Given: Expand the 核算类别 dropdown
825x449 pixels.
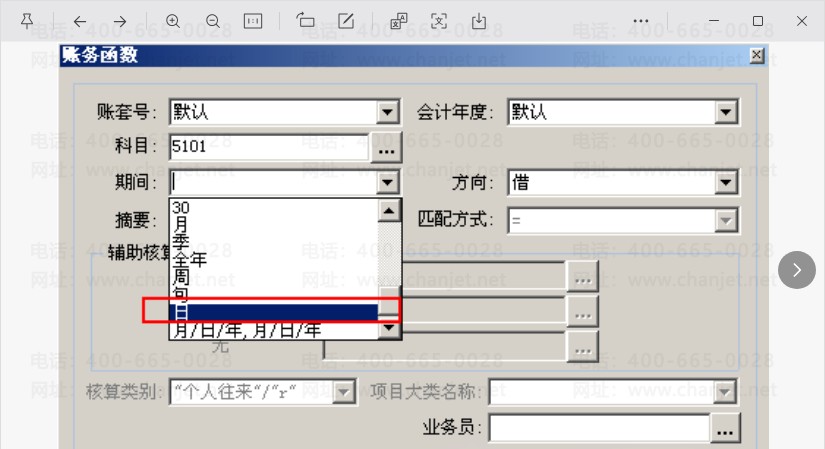Looking at the screenshot, I should (344, 392).
